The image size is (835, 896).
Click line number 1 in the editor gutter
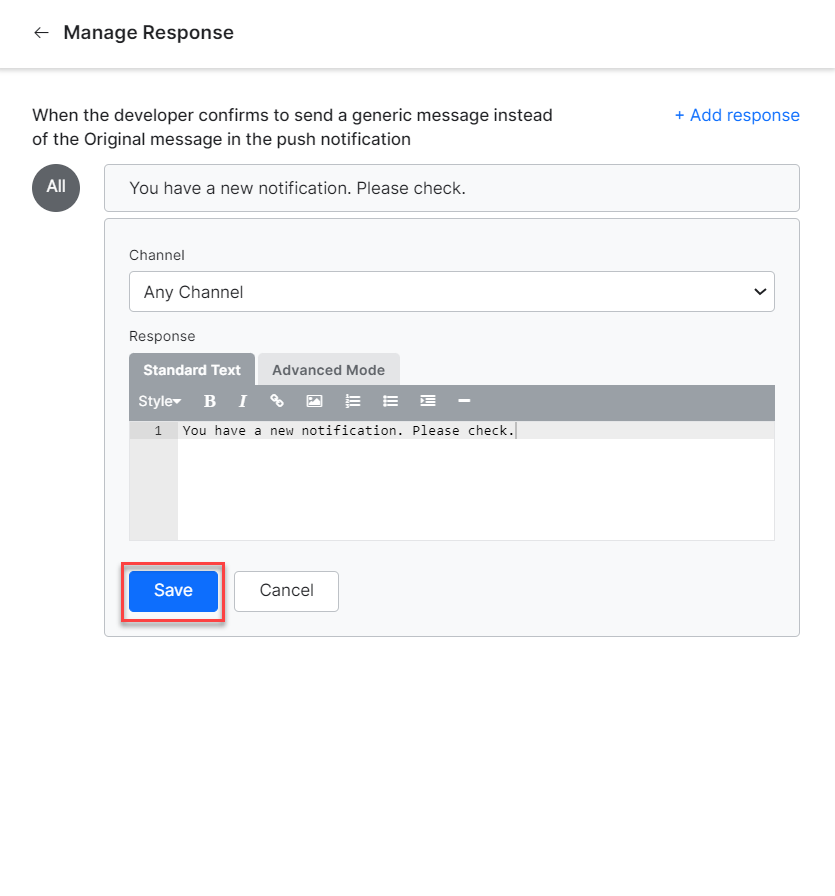pos(158,431)
